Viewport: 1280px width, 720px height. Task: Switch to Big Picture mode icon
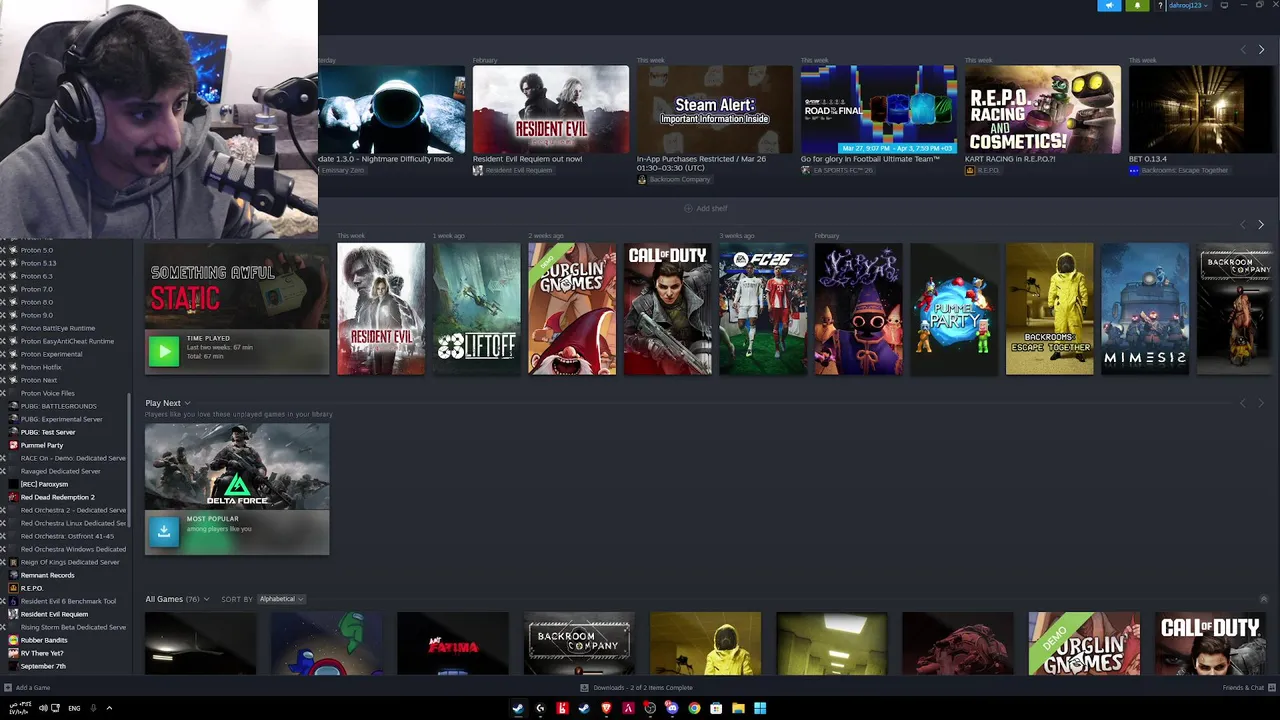1224,6
